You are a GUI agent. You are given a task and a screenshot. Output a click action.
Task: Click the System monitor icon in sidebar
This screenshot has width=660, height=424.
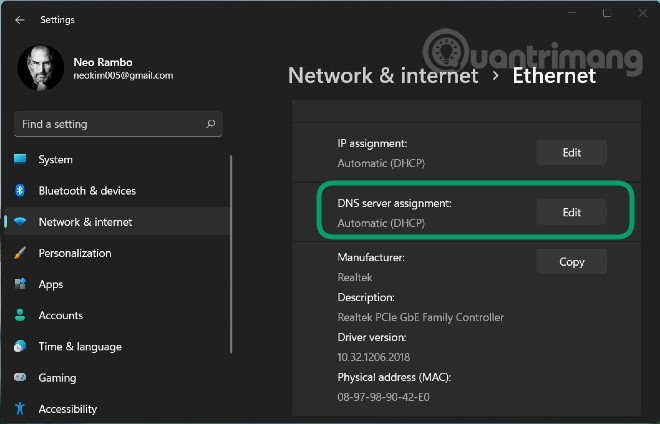coord(20,160)
